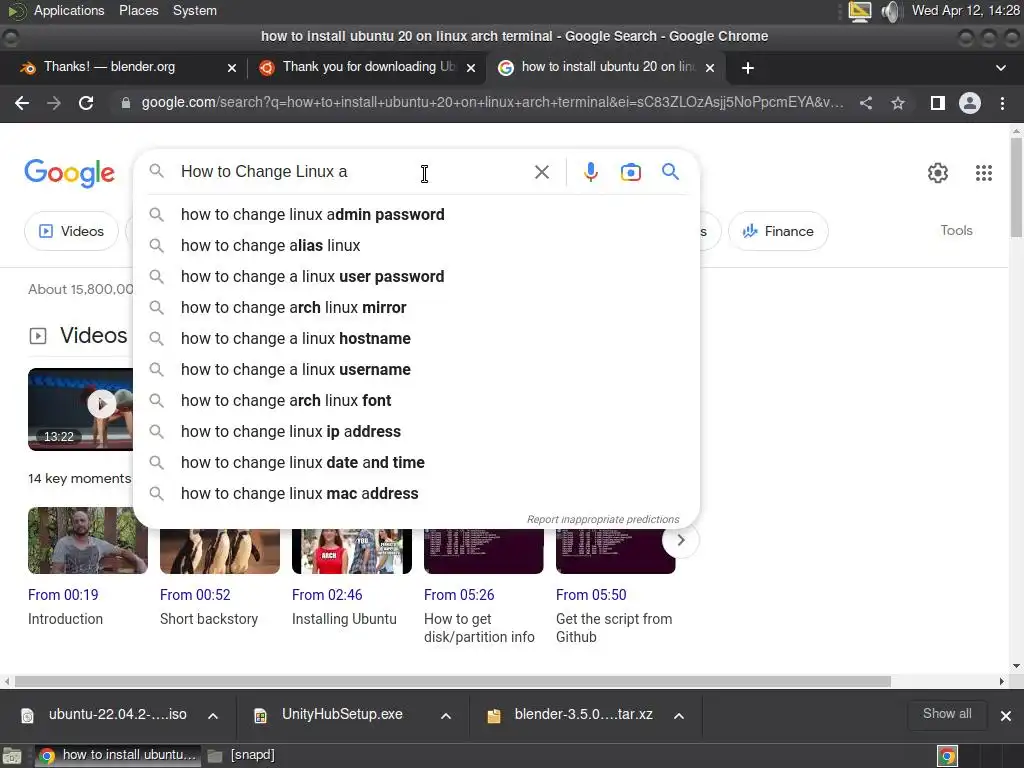The width and height of the screenshot is (1024, 768).
Task: Choose suggestion change linux admin password
Action: coord(416,215)
